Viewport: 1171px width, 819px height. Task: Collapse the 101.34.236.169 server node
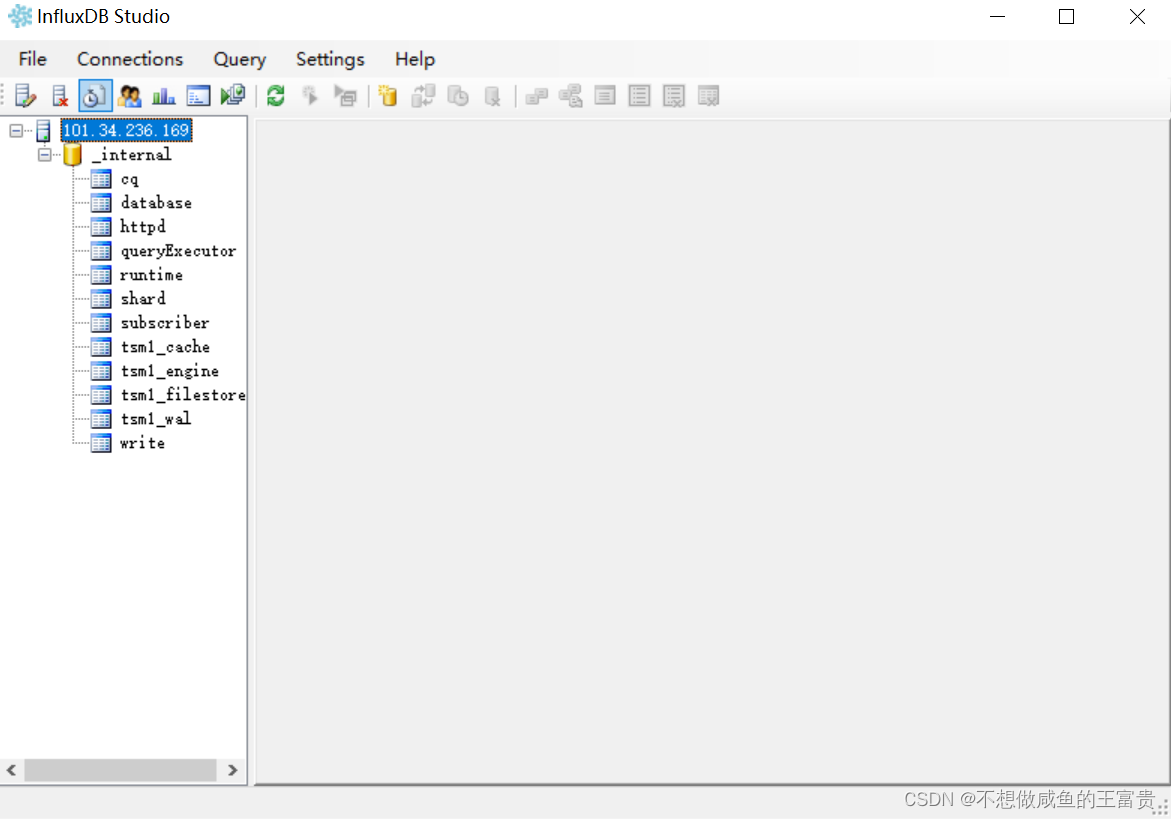point(16,131)
